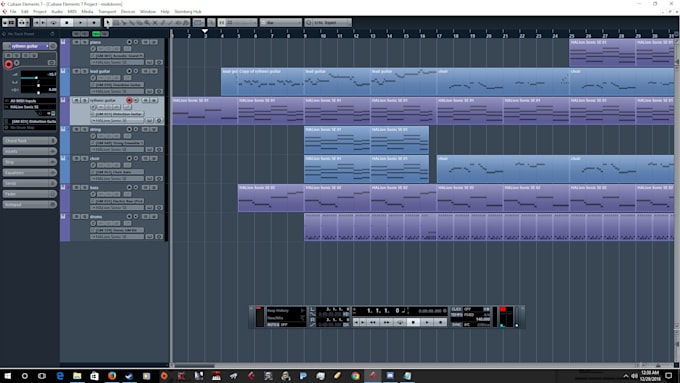Adjust the inspector pan slider

point(38,85)
